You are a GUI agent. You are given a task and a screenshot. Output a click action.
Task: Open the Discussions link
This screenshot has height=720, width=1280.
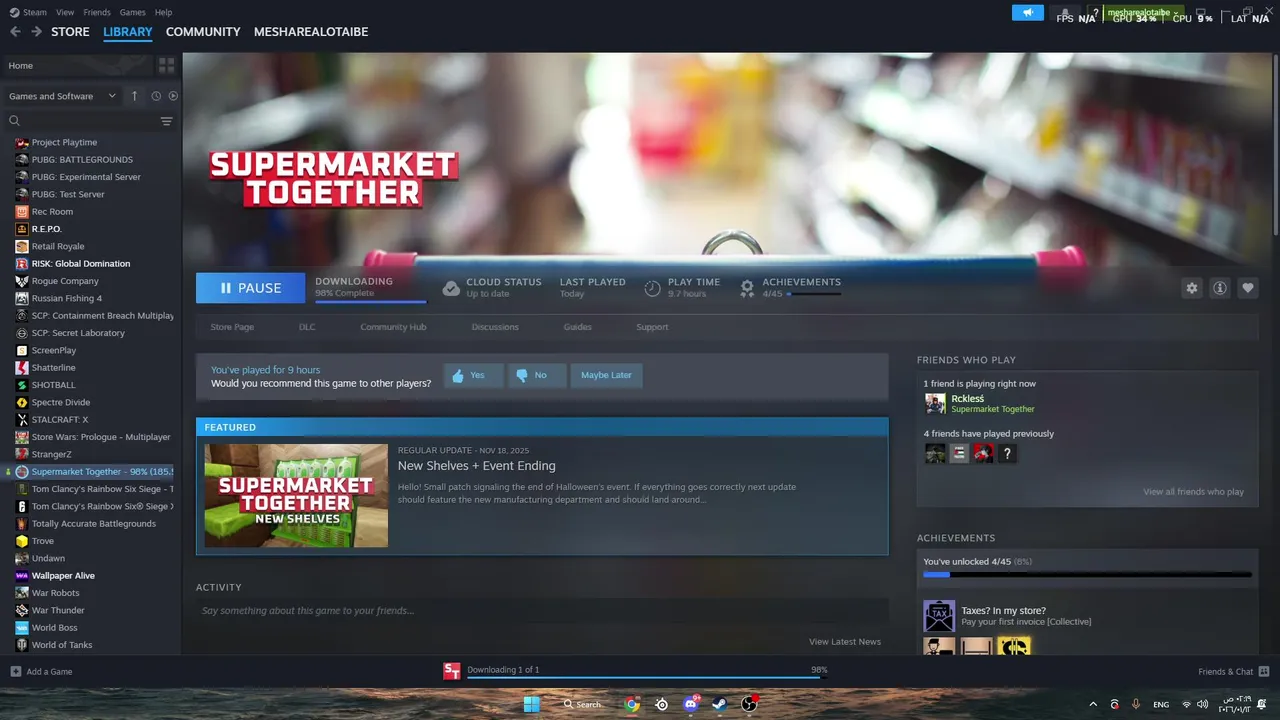[x=495, y=327]
